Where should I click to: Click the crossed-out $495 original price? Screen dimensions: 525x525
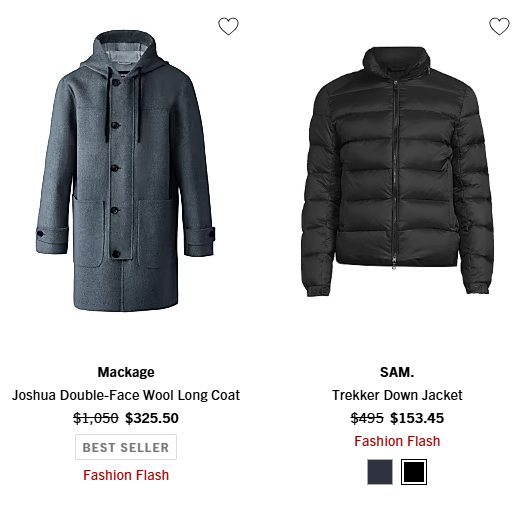tap(367, 418)
